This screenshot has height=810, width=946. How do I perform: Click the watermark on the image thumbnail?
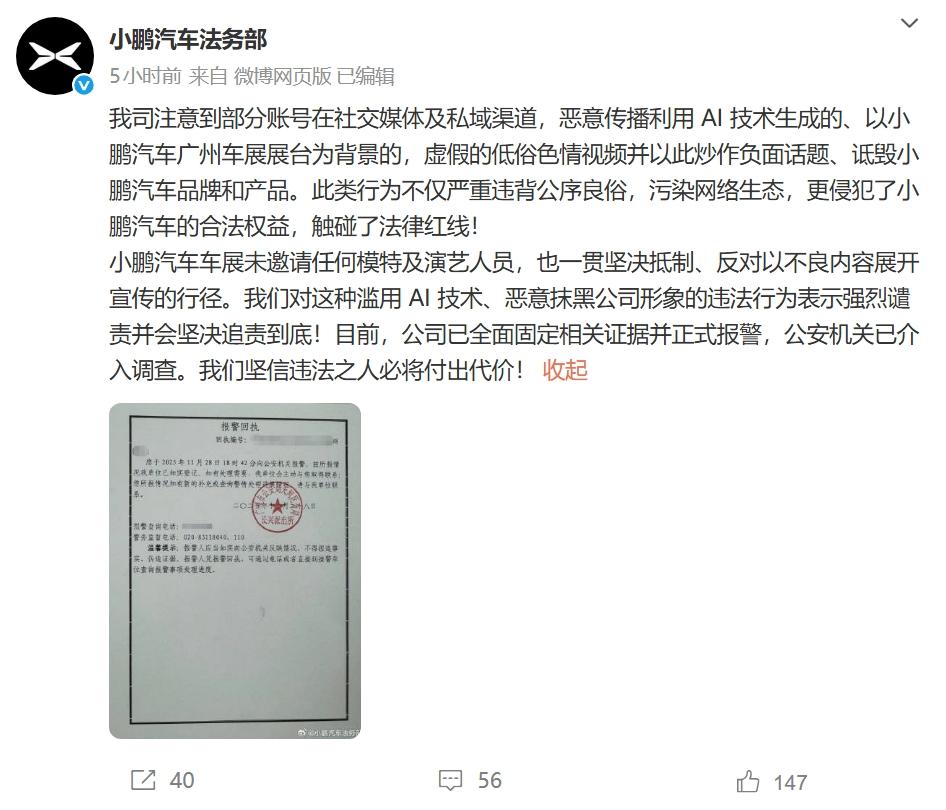pyautogui.click(x=329, y=733)
